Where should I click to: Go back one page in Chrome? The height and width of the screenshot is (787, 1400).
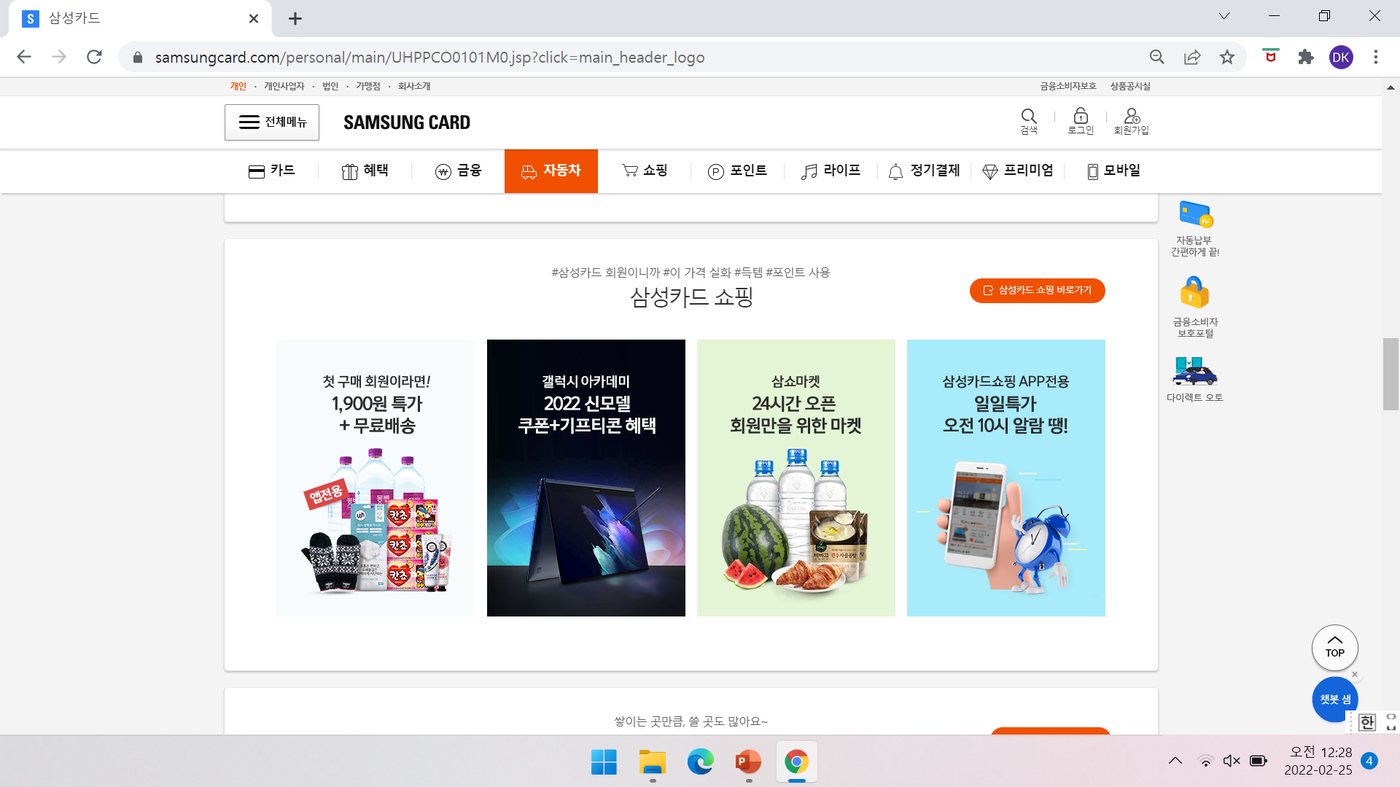pyautogui.click(x=24, y=57)
